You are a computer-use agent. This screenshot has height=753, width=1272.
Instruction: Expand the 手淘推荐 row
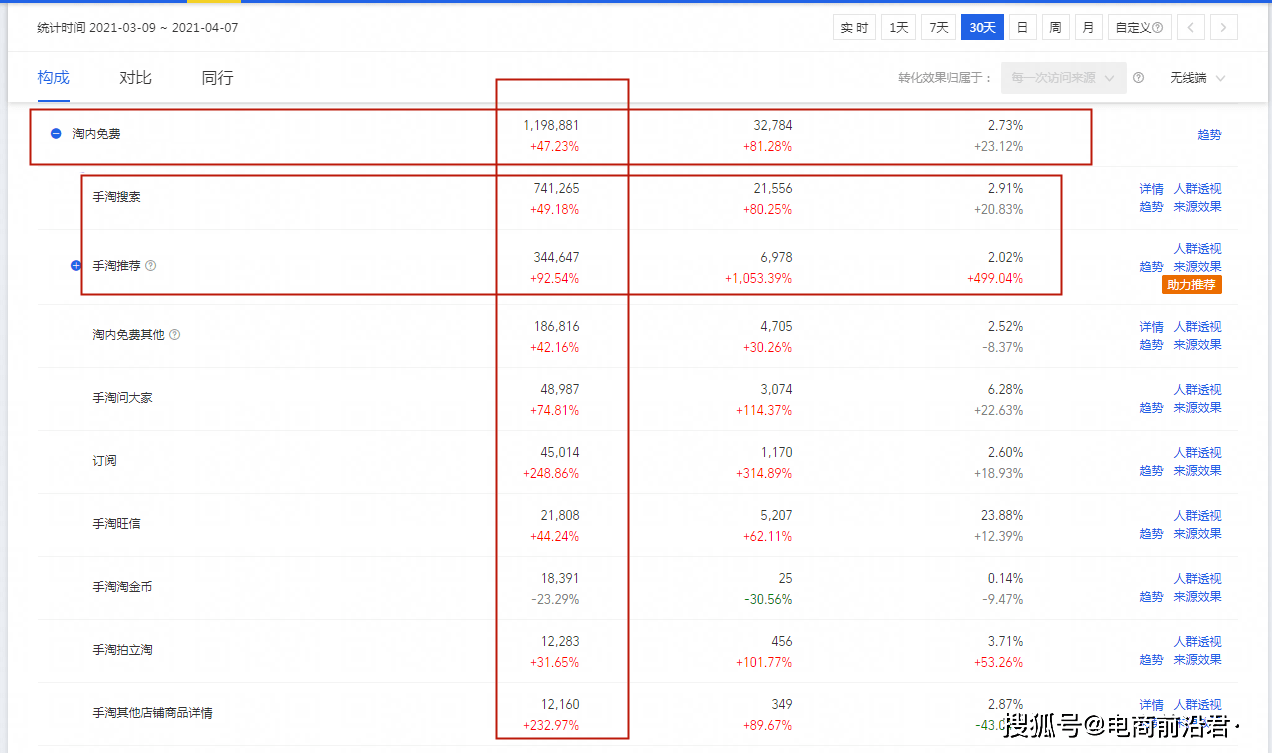coord(76,266)
